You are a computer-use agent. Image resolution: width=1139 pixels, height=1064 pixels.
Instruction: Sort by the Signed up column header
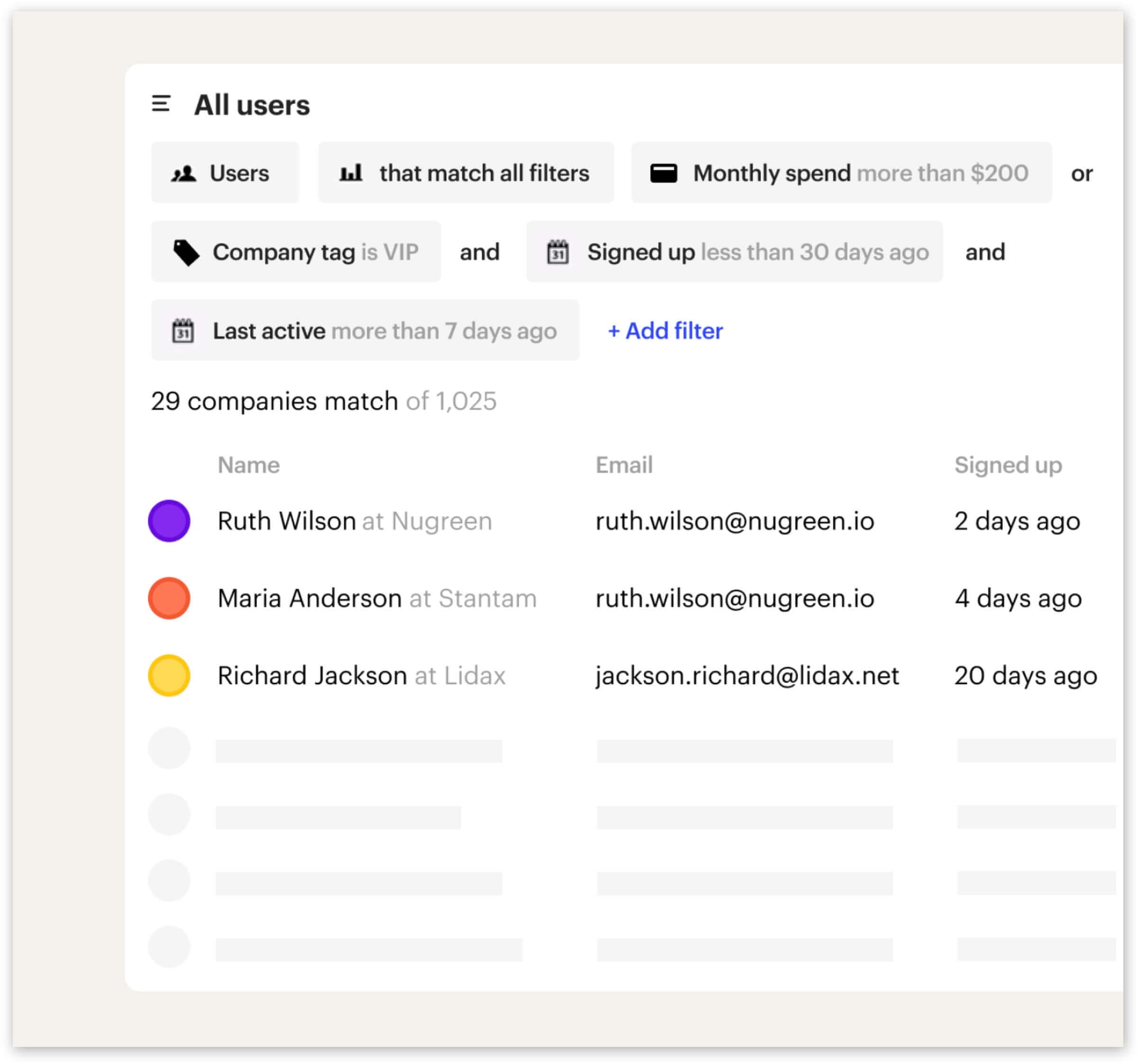[1008, 465]
